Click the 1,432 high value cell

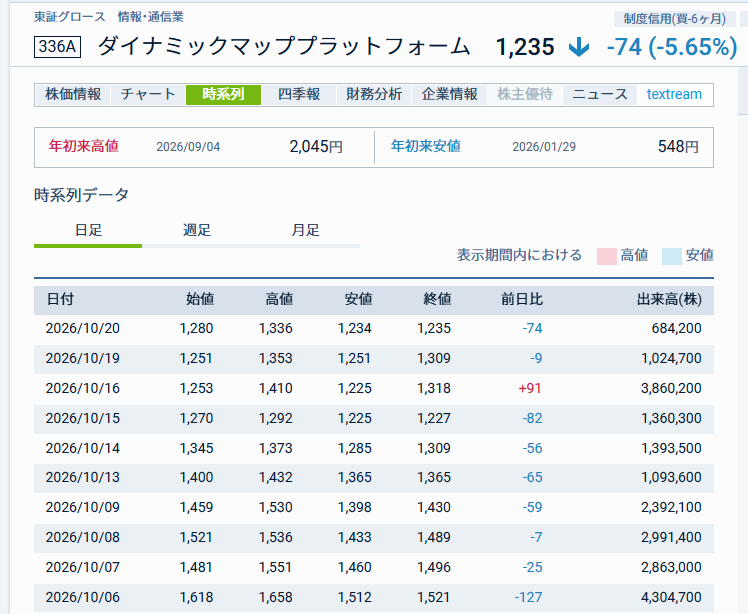click(276, 478)
